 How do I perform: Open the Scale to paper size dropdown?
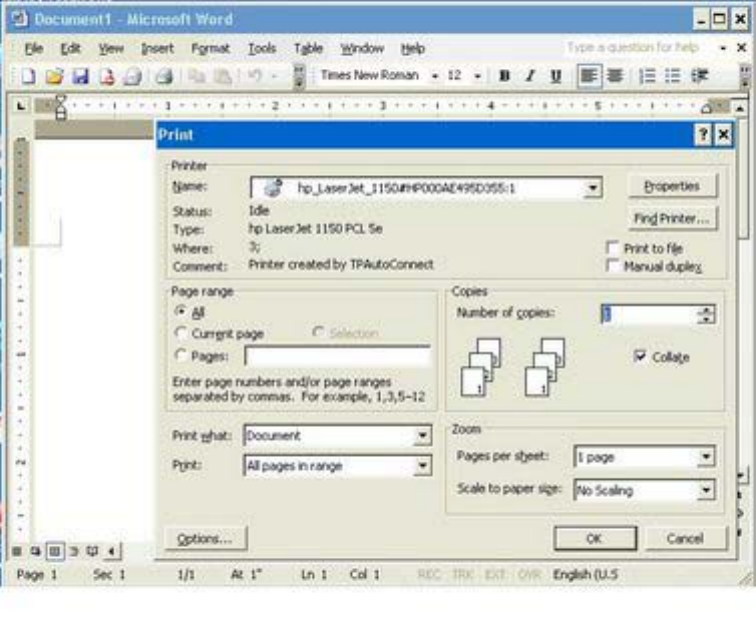(x=706, y=490)
